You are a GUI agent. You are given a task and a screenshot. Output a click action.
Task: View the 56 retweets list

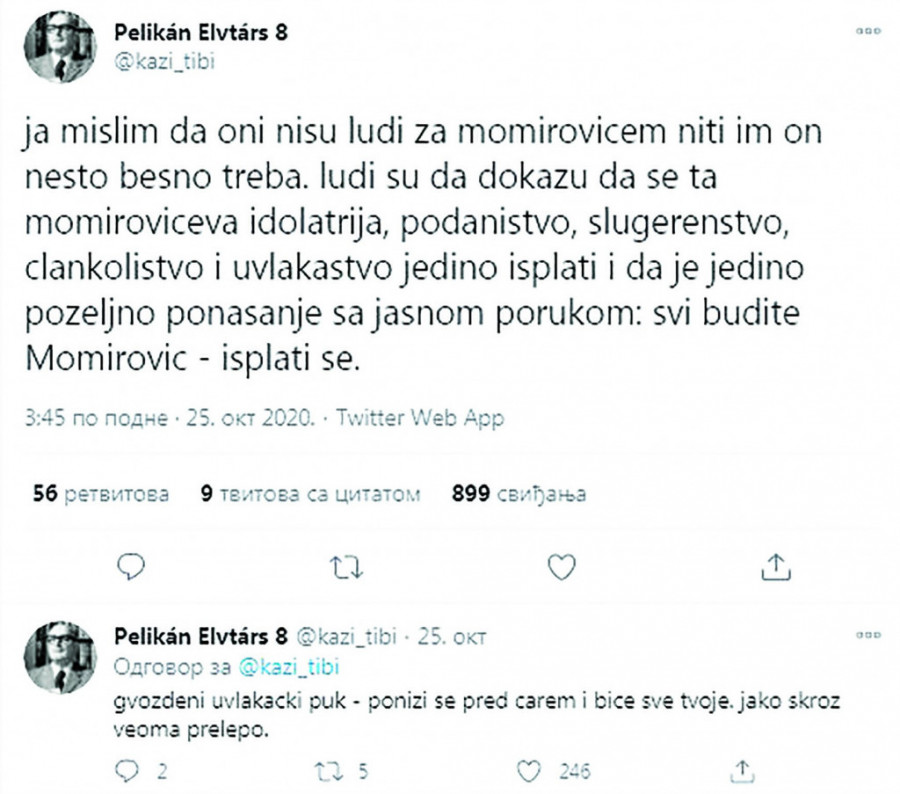point(100,494)
